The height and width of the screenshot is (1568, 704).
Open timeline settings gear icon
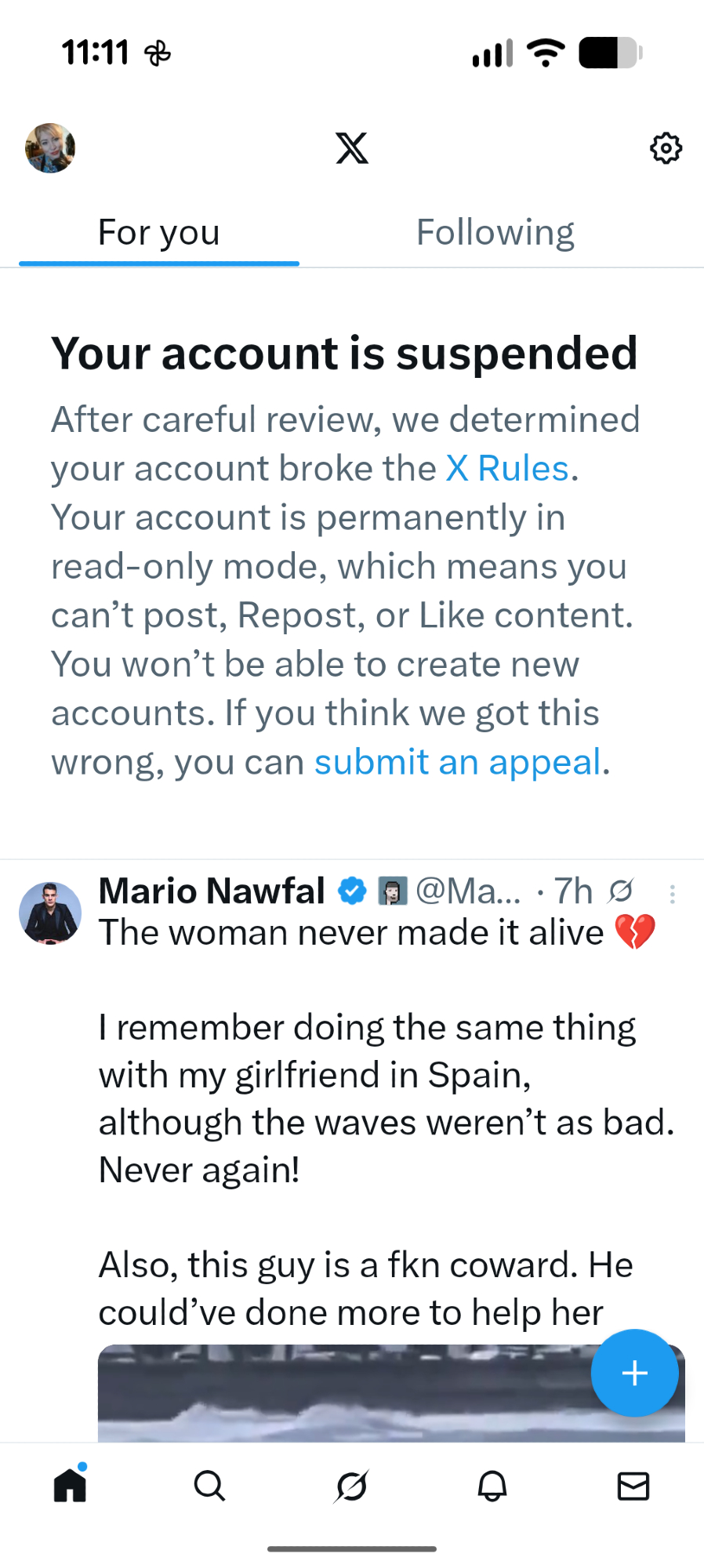[x=666, y=148]
